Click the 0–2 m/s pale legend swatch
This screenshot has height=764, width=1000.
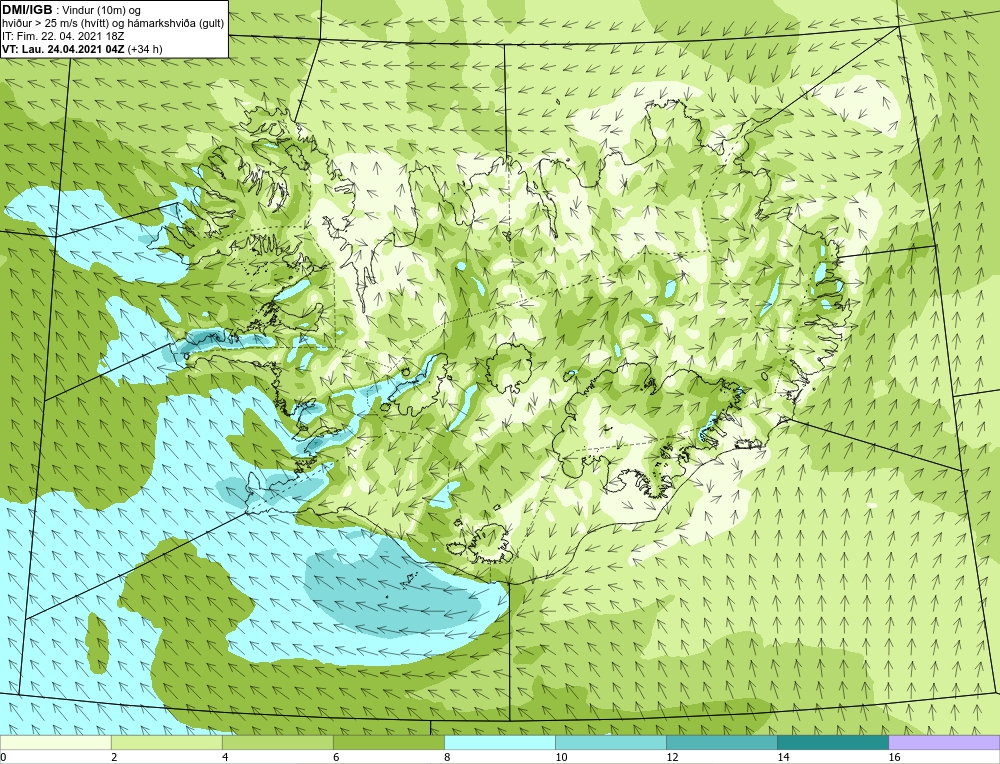coord(55,742)
